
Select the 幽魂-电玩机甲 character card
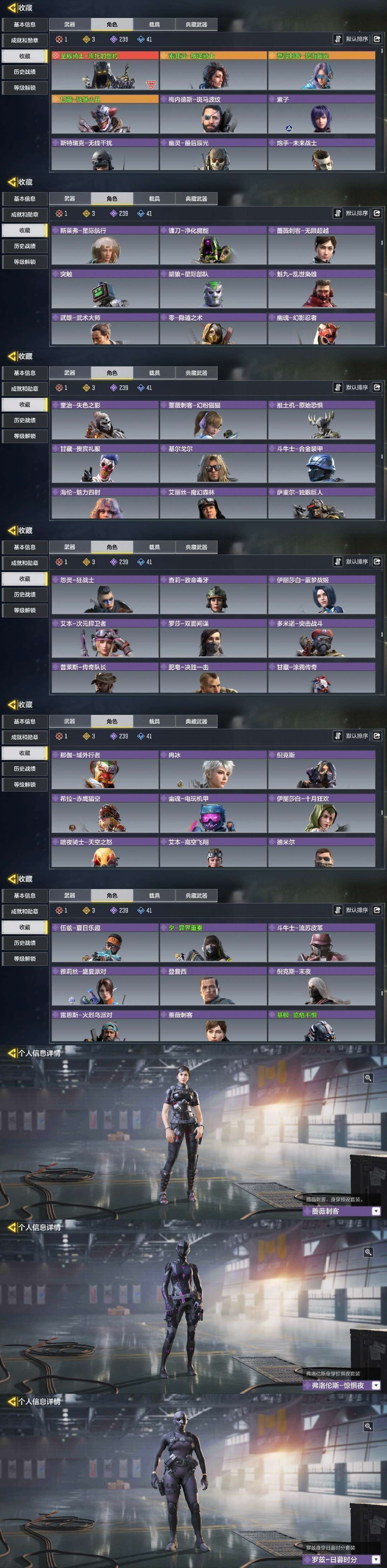point(213,813)
